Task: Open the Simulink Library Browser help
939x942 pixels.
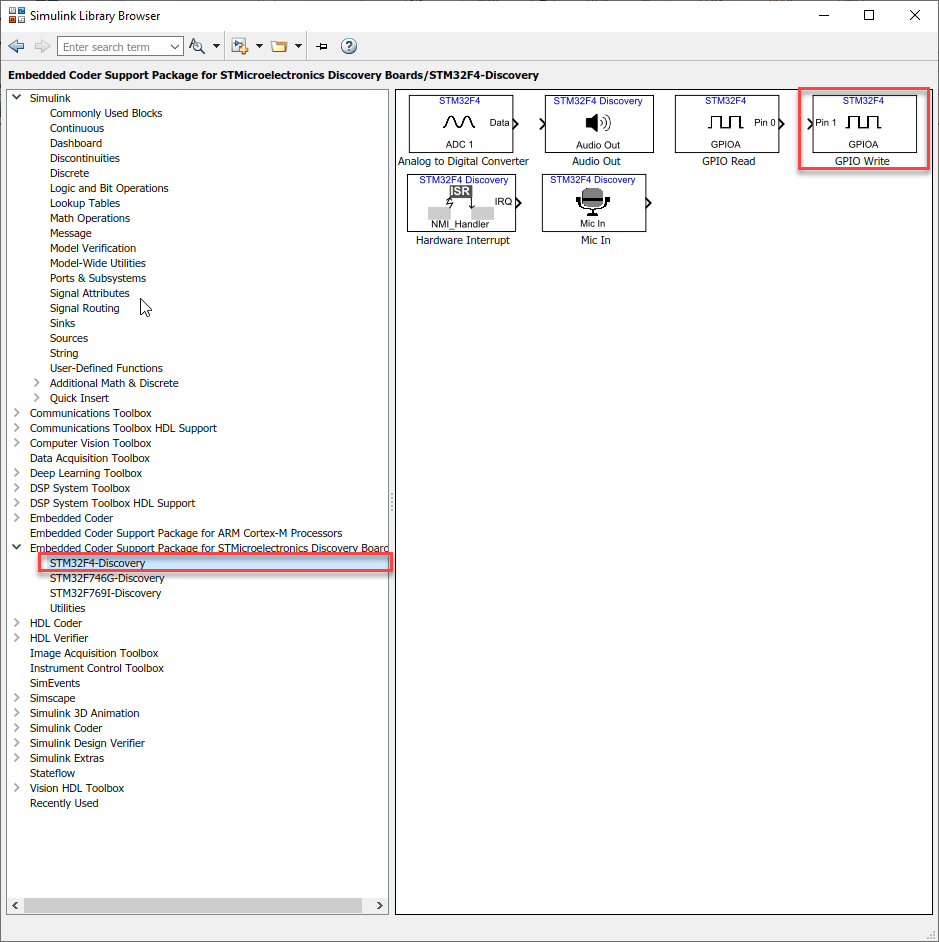Action: pyautogui.click(x=348, y=46)
